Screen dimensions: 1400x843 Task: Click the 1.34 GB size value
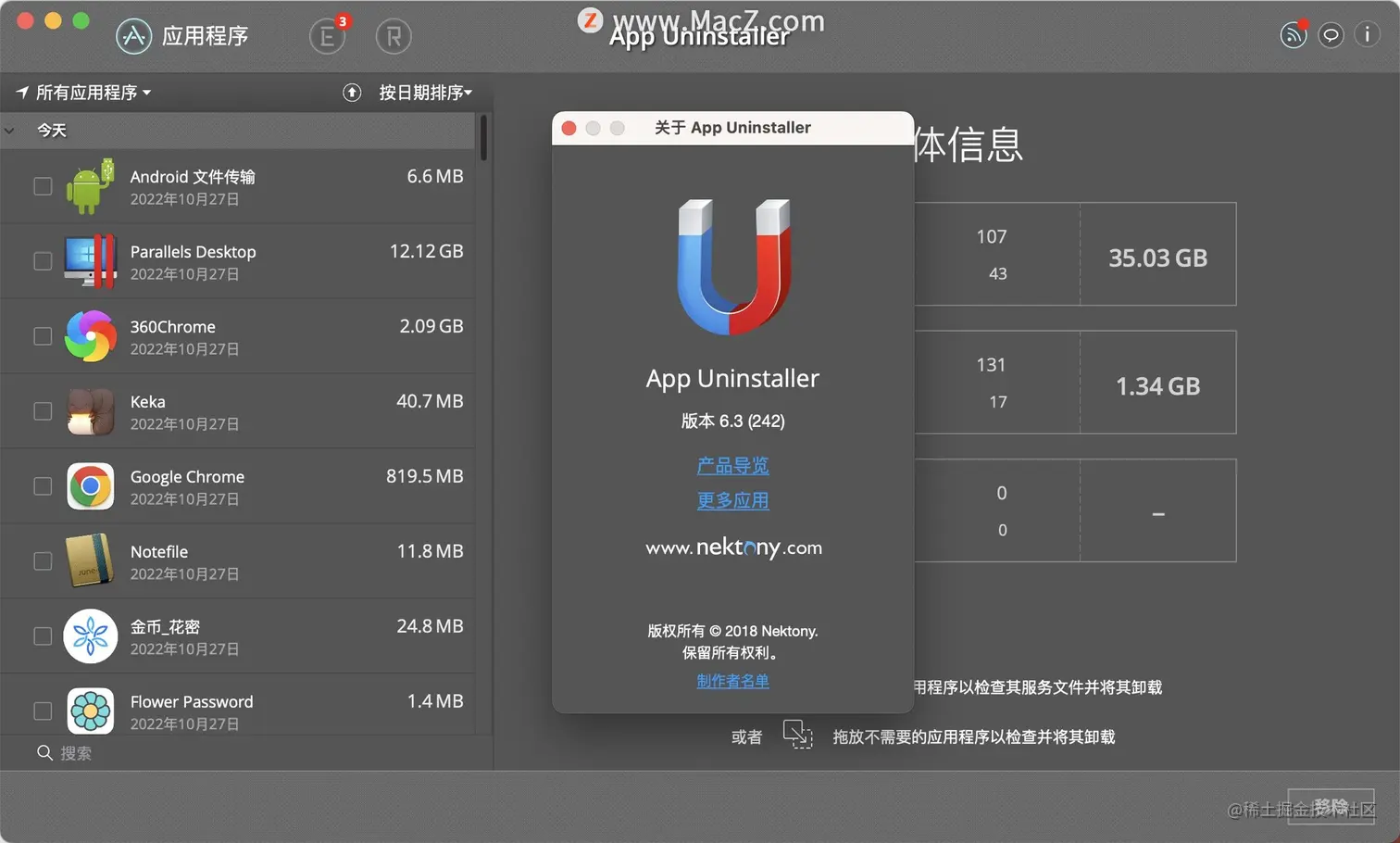click(x=1158, y=386)
